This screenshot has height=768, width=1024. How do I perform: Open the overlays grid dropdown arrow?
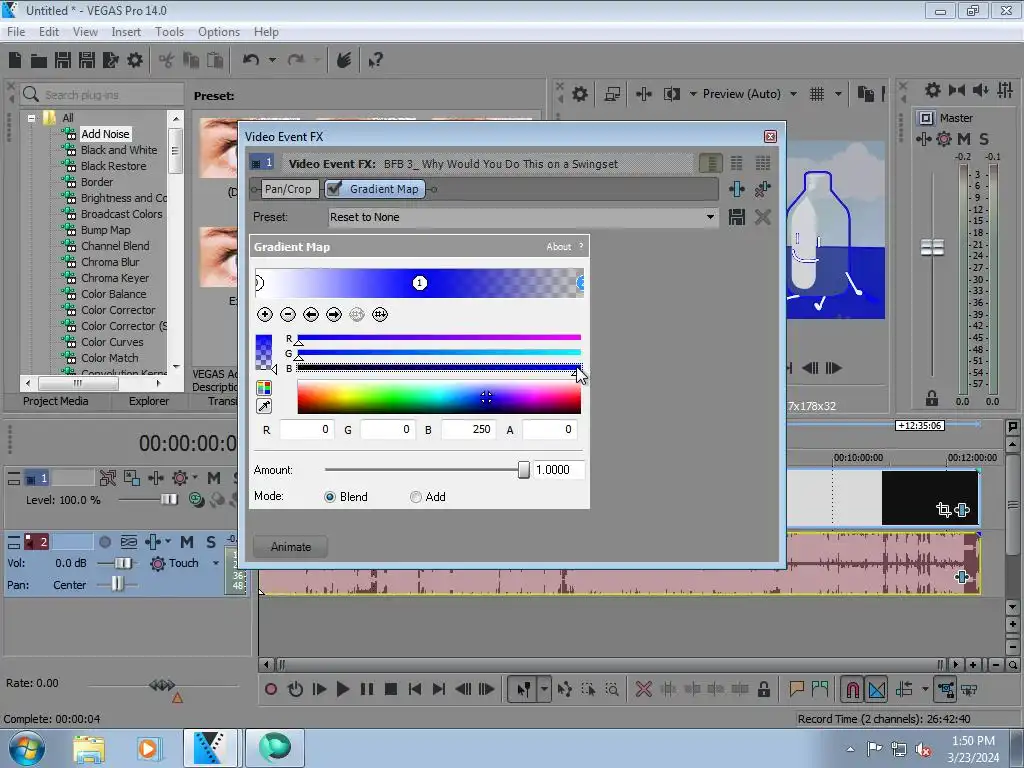click(838, 94)
